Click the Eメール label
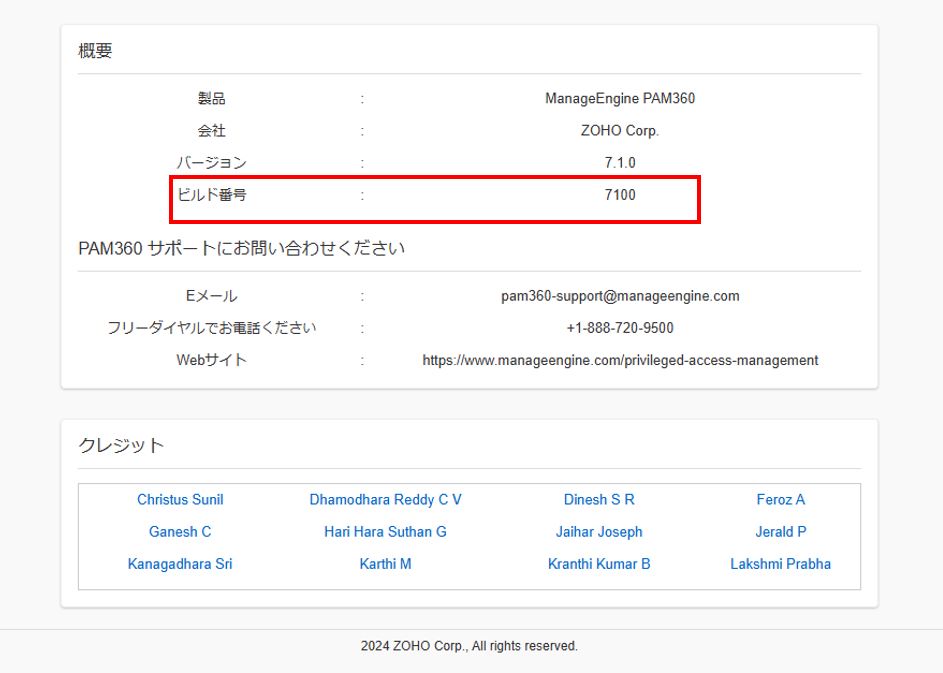Viewport: 943px width, 673px height. [212, 296]
